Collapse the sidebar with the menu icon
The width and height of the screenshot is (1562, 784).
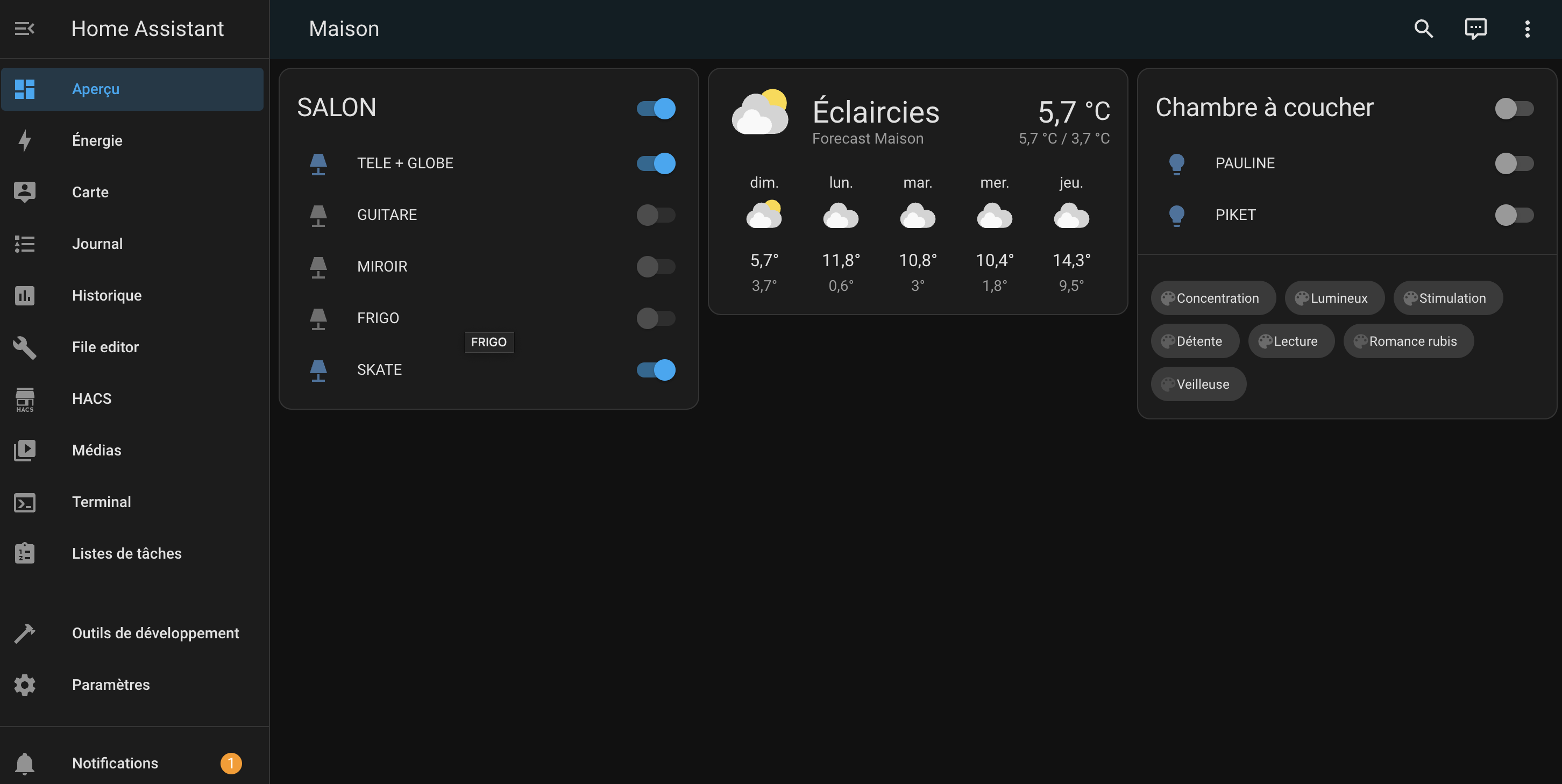click(24, 28)
